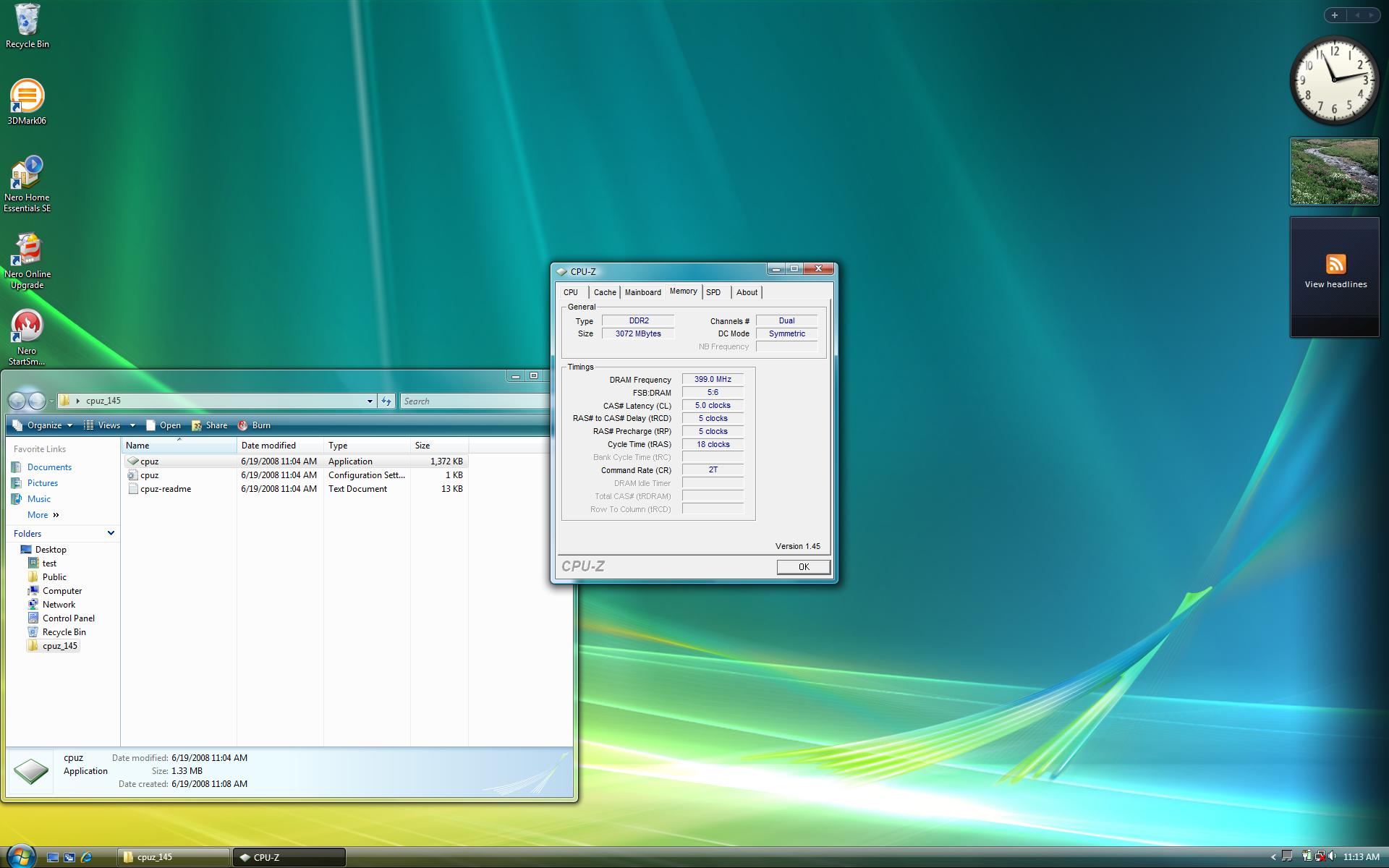
Task: Open the address bar history dropdown
Action: 370,401
